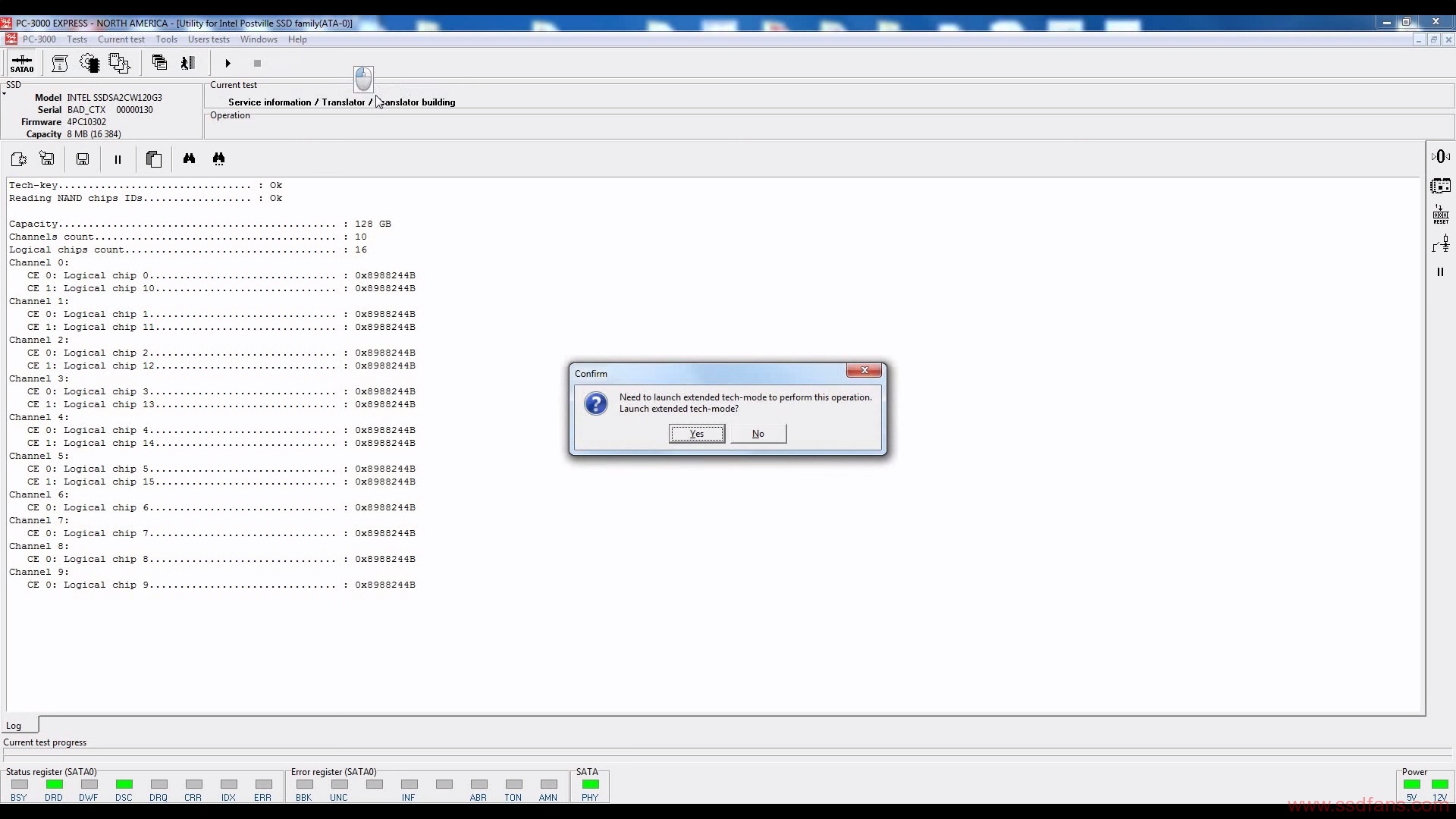Click the exit utility walking-man icon
1456x819 pixels.
click(188, 63)
